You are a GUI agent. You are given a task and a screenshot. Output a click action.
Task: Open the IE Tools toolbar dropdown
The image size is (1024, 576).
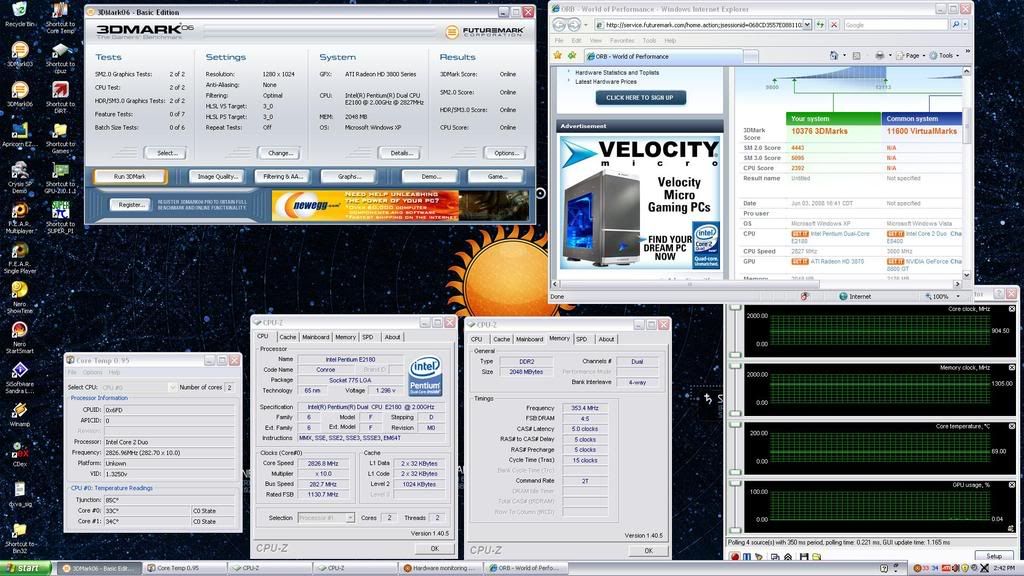[958, 56]
